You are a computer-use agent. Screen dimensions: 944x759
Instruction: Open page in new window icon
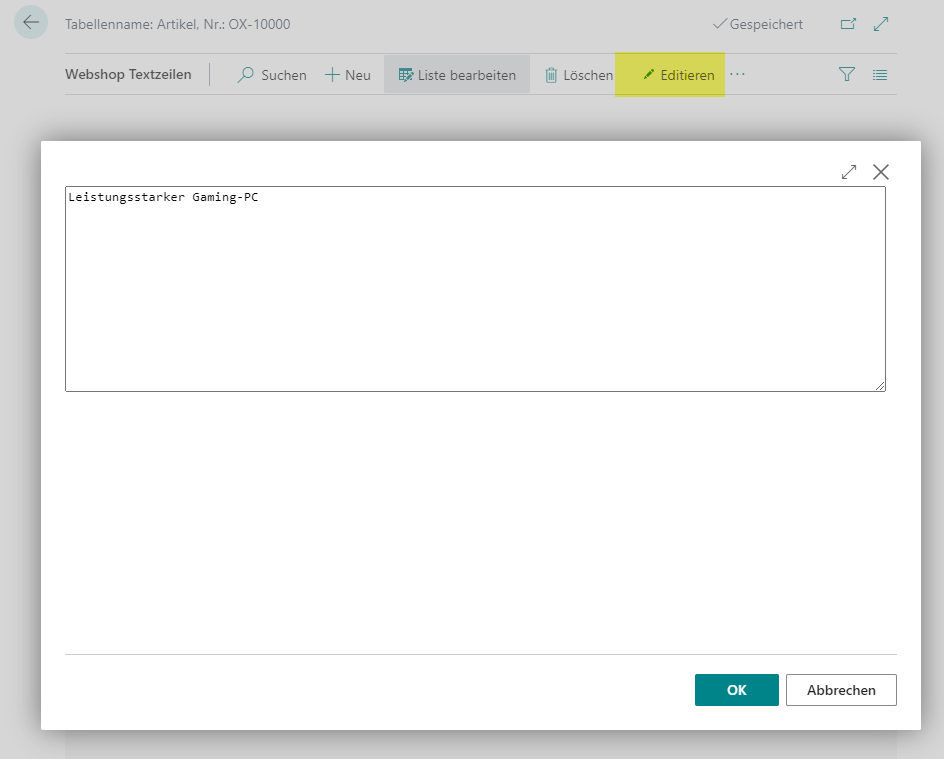[x=848, y=24]
